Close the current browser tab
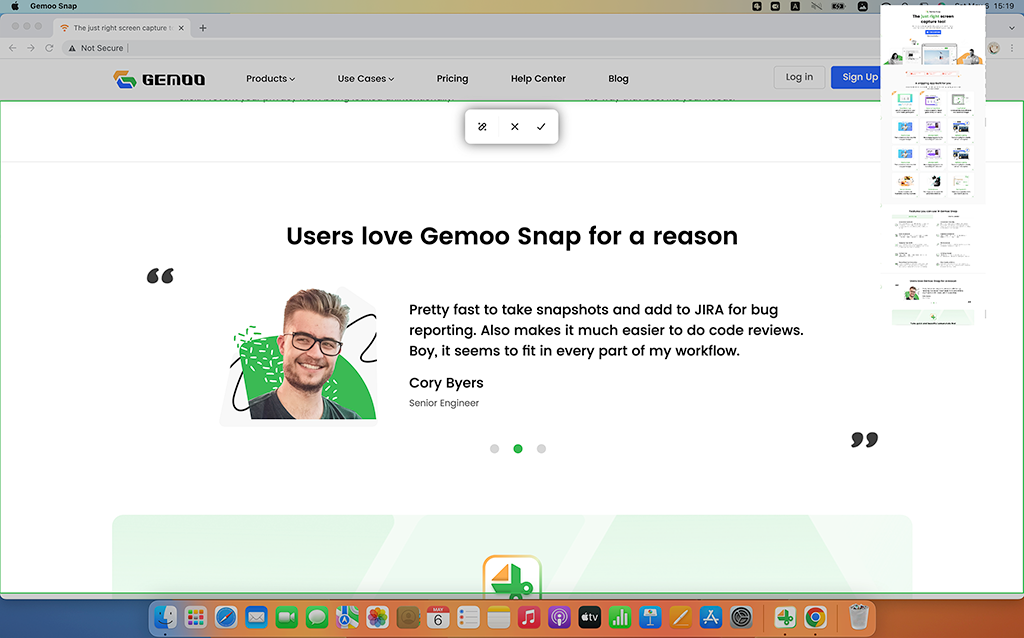The width and height of the screenshot is (1024, 638). pos(182,27)
